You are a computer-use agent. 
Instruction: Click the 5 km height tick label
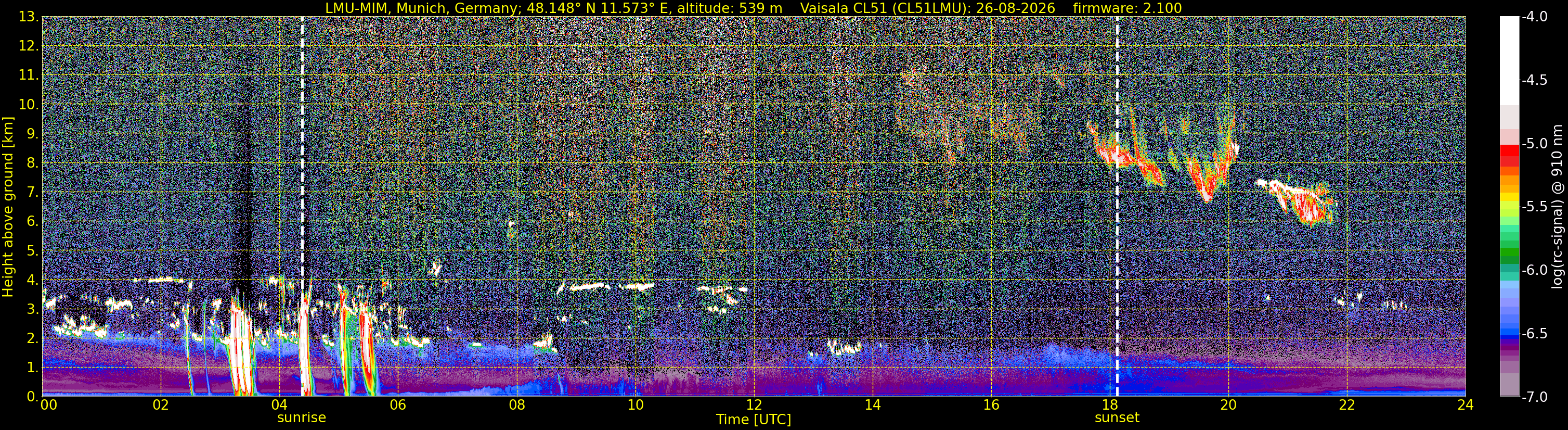33,250
